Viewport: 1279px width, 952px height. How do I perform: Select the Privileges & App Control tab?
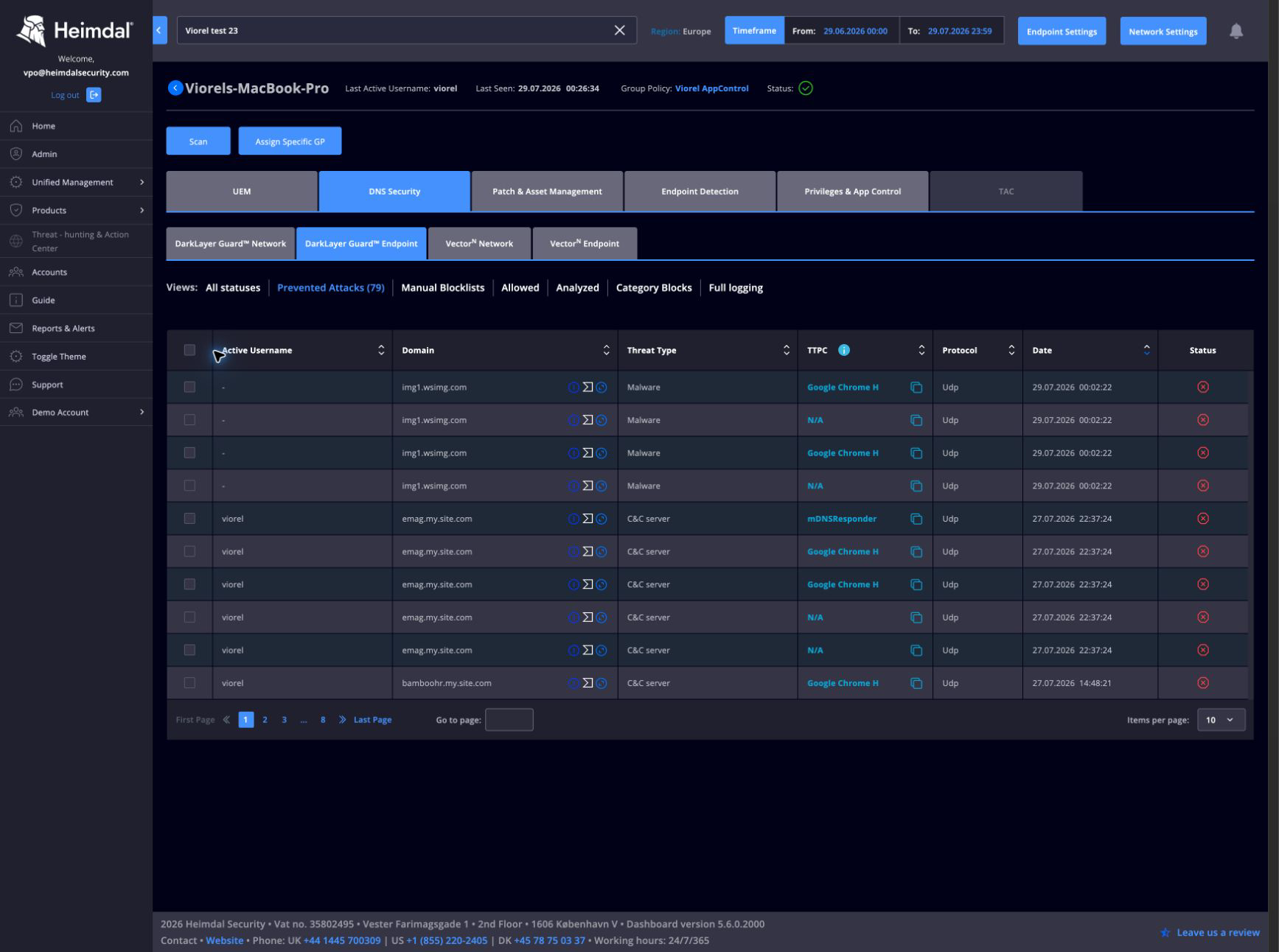[852, 192]
